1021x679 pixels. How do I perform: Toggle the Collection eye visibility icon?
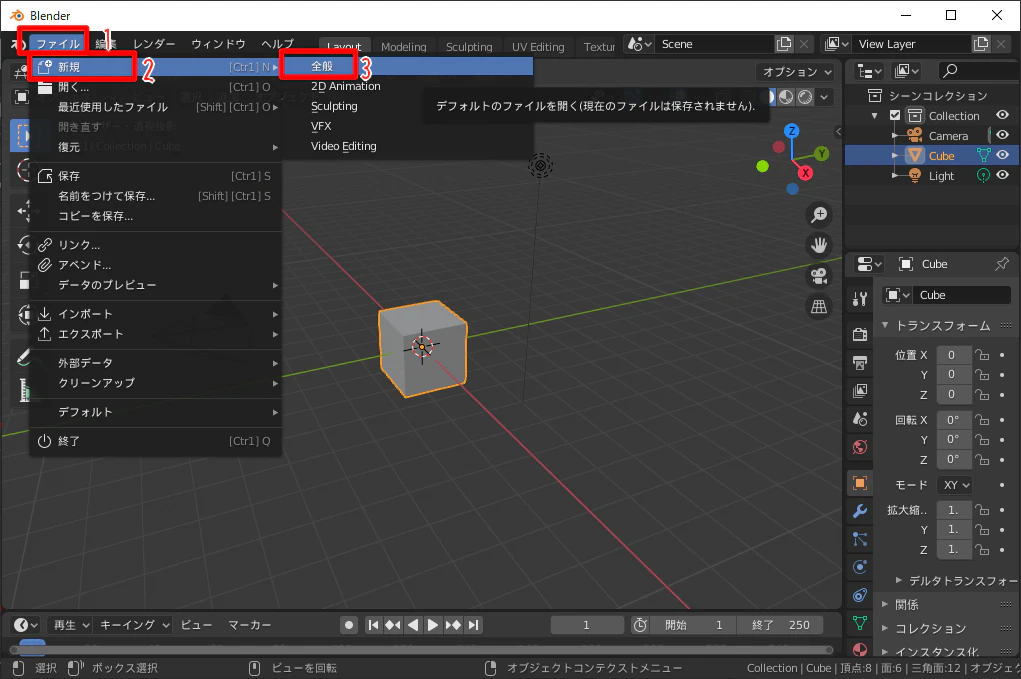(x=1003, y=115)
